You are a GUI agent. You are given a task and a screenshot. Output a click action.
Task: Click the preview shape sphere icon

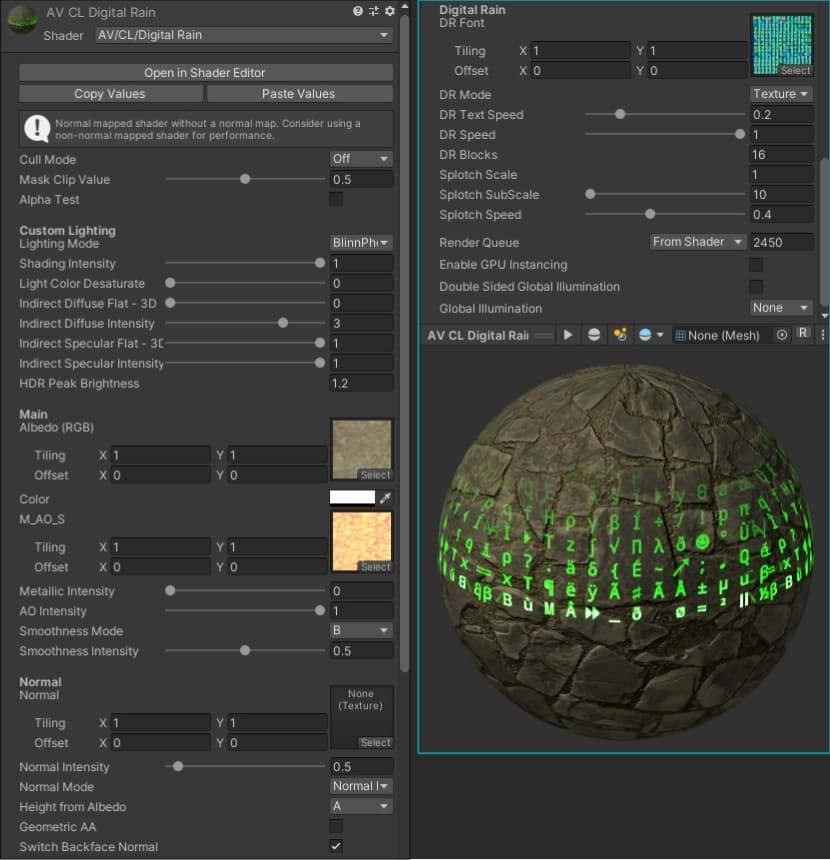click(594, 335)
